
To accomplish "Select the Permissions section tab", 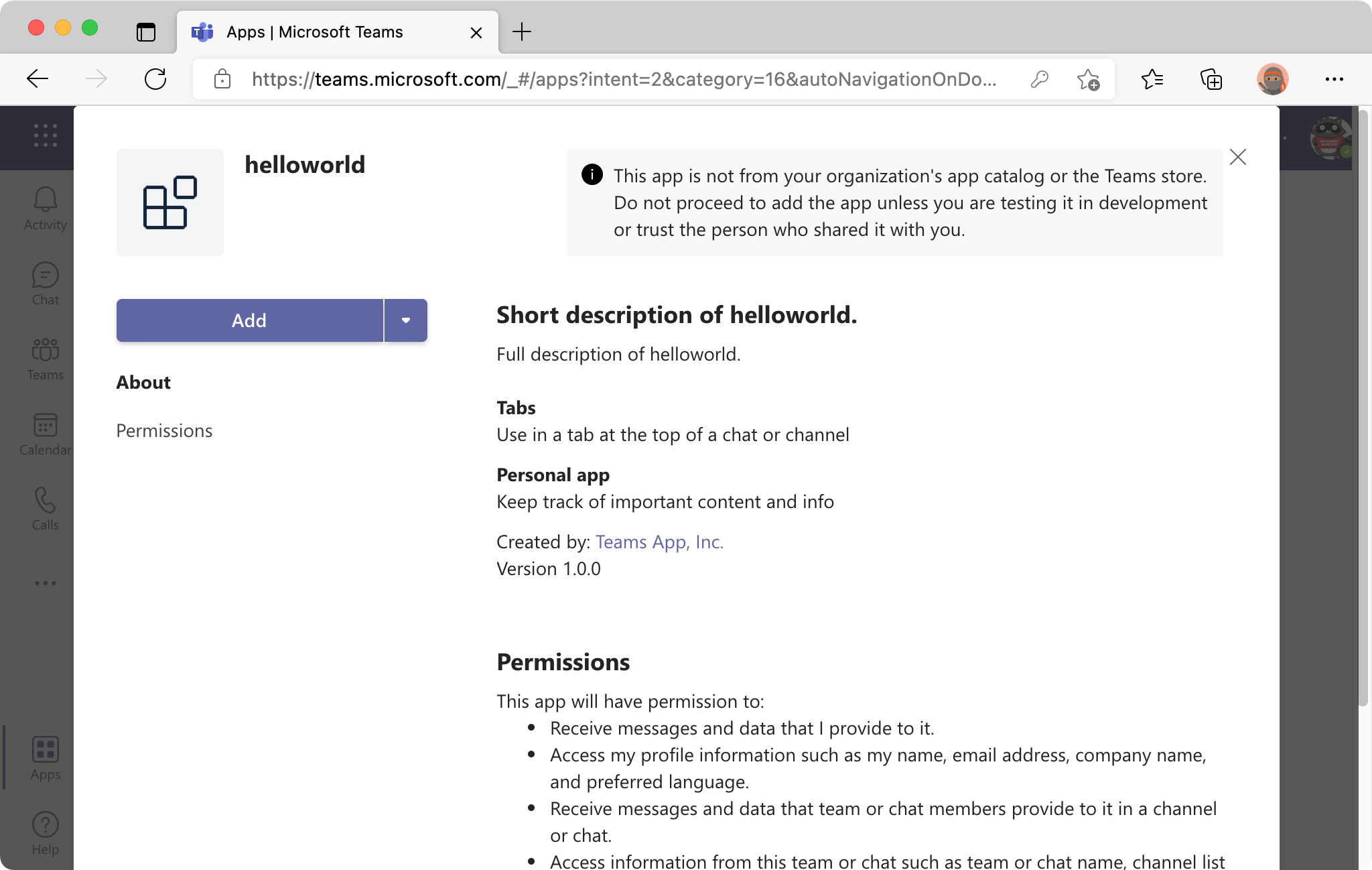I will 164,430.
